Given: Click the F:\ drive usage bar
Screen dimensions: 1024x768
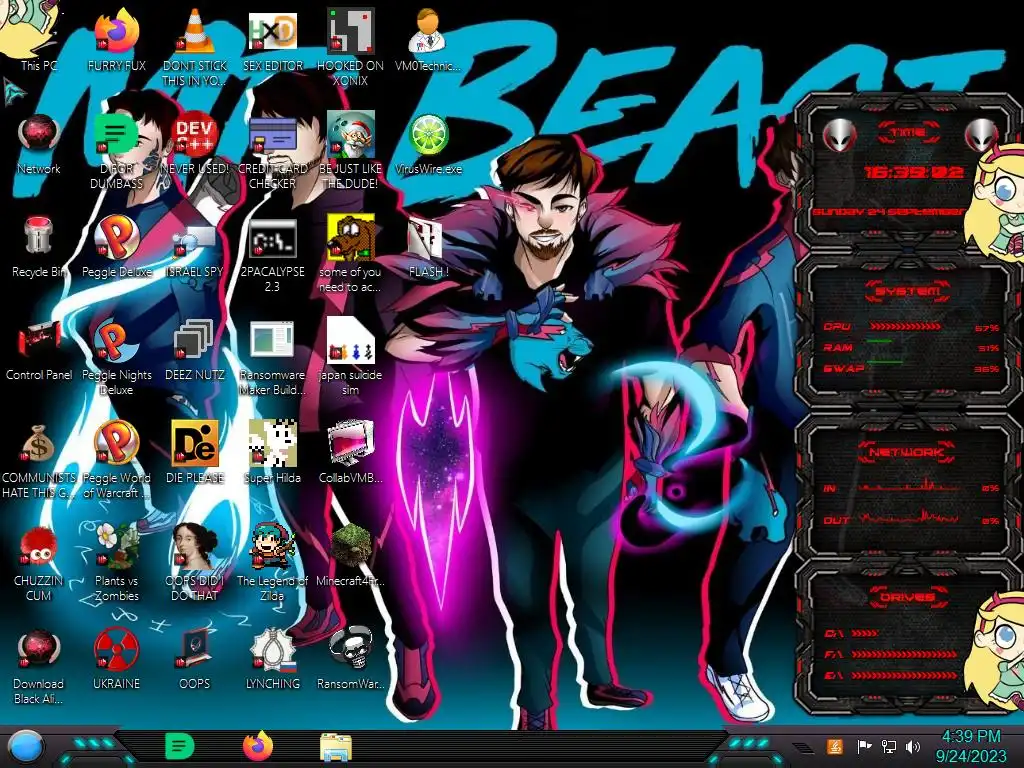Looking at the screenshot, I should click(904, 654).
